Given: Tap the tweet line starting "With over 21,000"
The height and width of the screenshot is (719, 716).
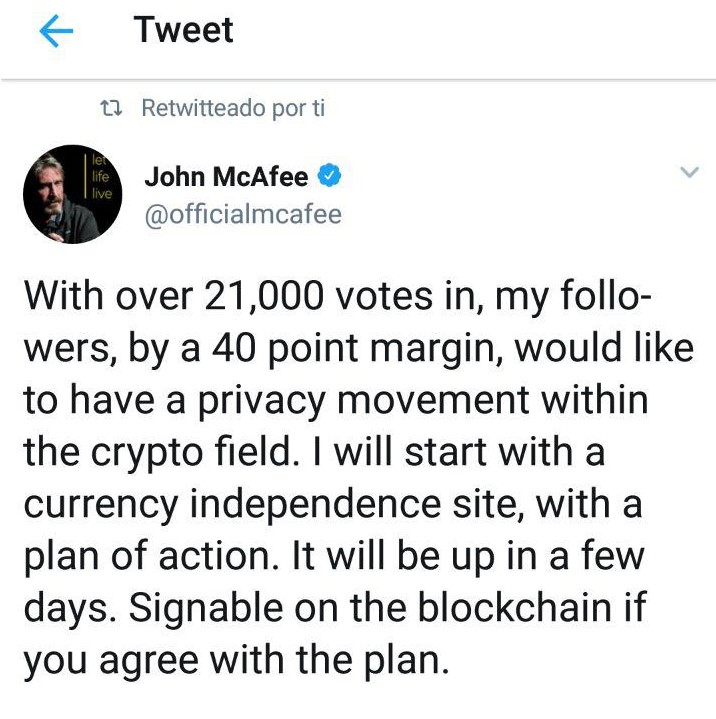Looking at the screenshot, I should coord(337,297).
